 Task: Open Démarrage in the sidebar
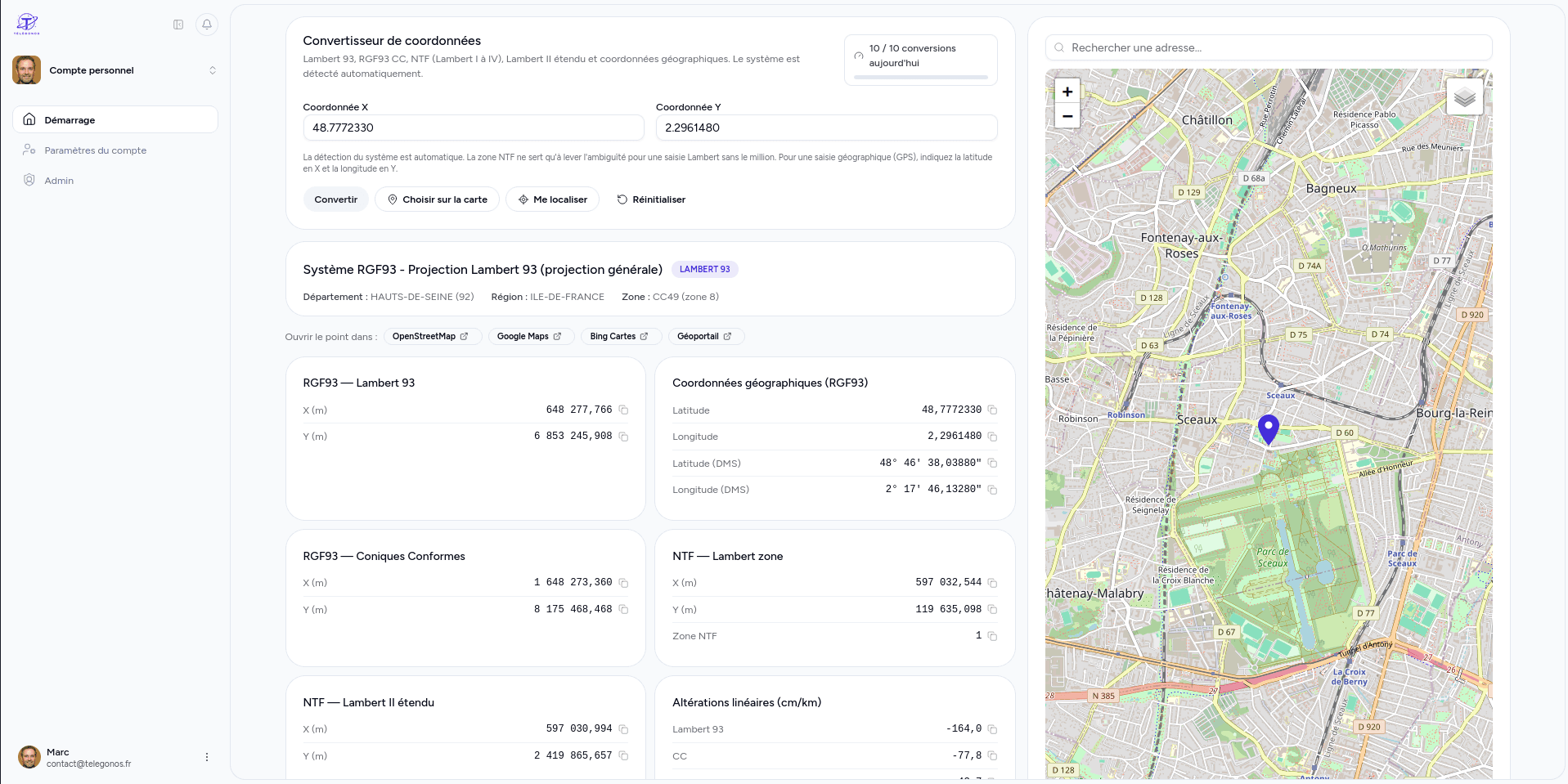pos(115,119)
